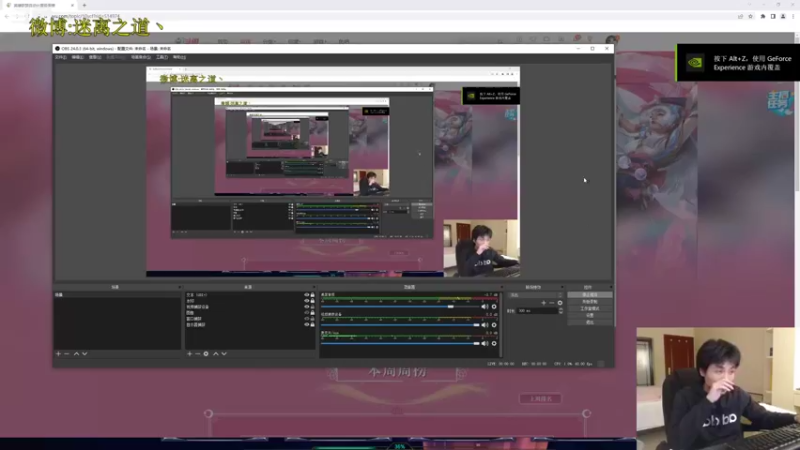Click the highlighted streaming button in Controls panel
Screen dimensions: 800x450
pos(590,295)
